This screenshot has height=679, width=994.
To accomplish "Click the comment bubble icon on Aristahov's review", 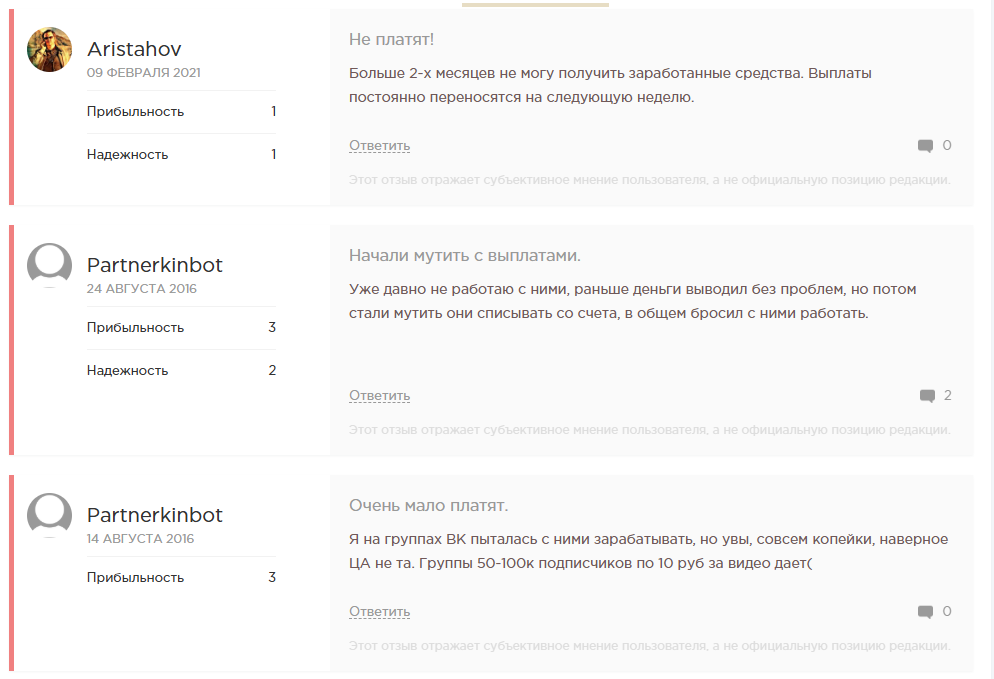I will tap(925, 146).
